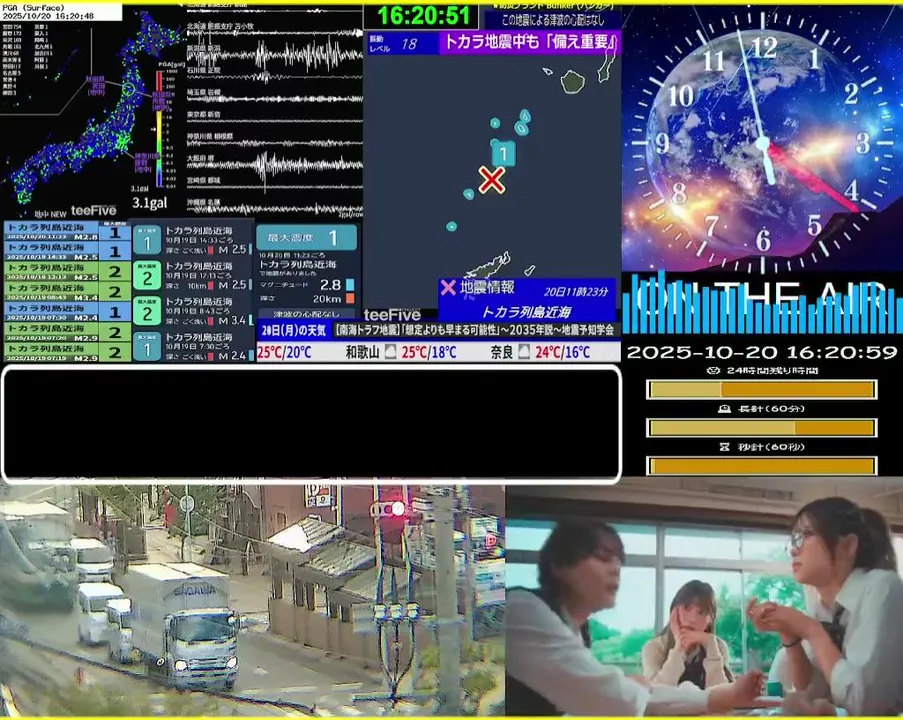This screenshot has height=720, width=903.
Task: Click the 20日(月)の天気 weather label
Action: (294, 330)
